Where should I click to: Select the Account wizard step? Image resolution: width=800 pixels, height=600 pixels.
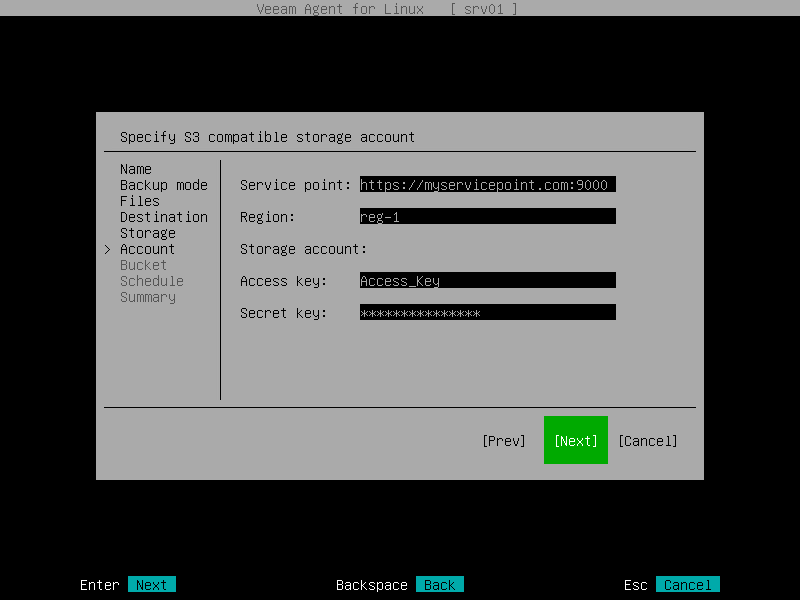tap(147, 249)
